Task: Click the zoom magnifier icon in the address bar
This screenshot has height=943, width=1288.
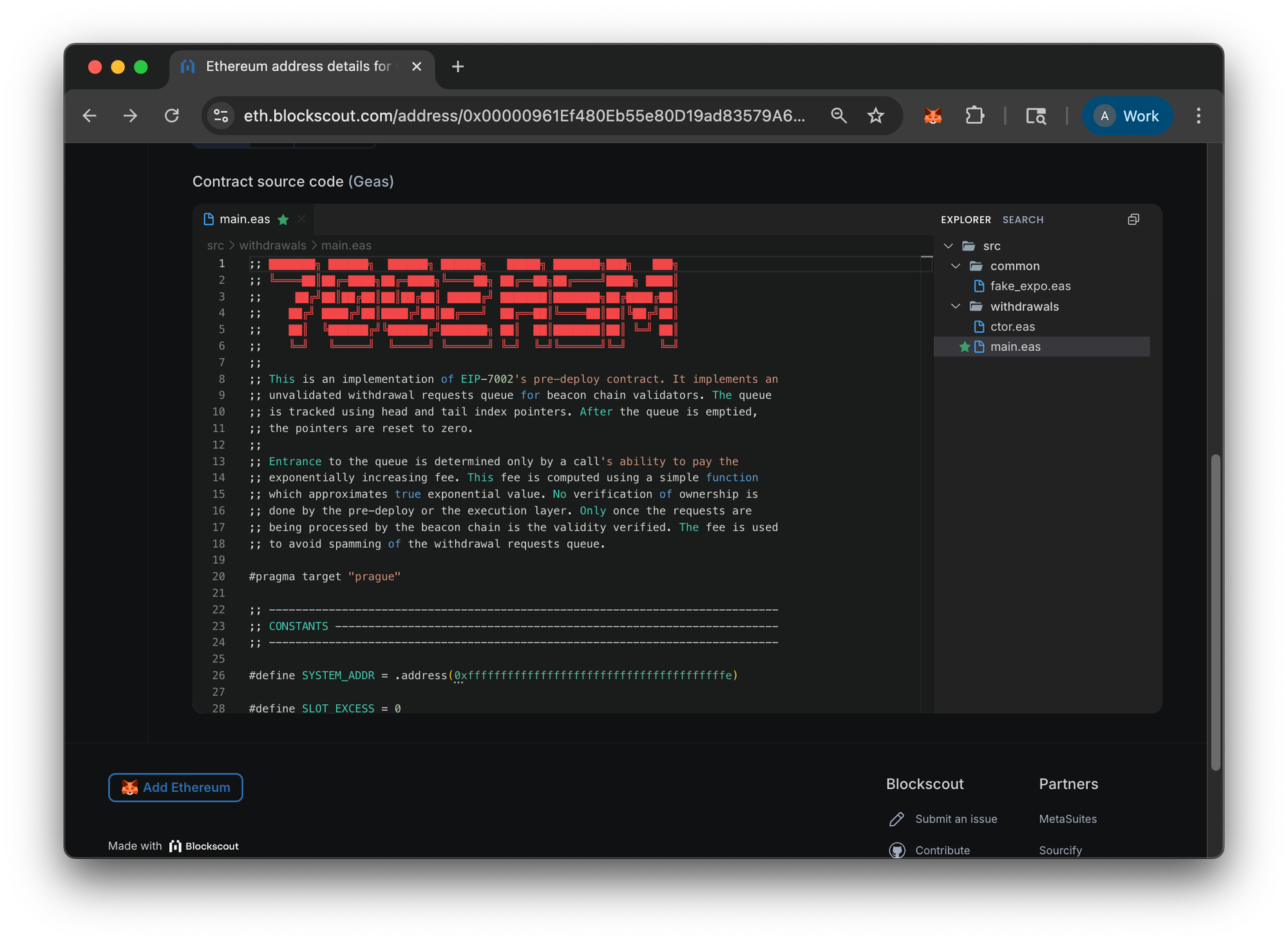Action: pyautogui.click(x=838, y=116)
